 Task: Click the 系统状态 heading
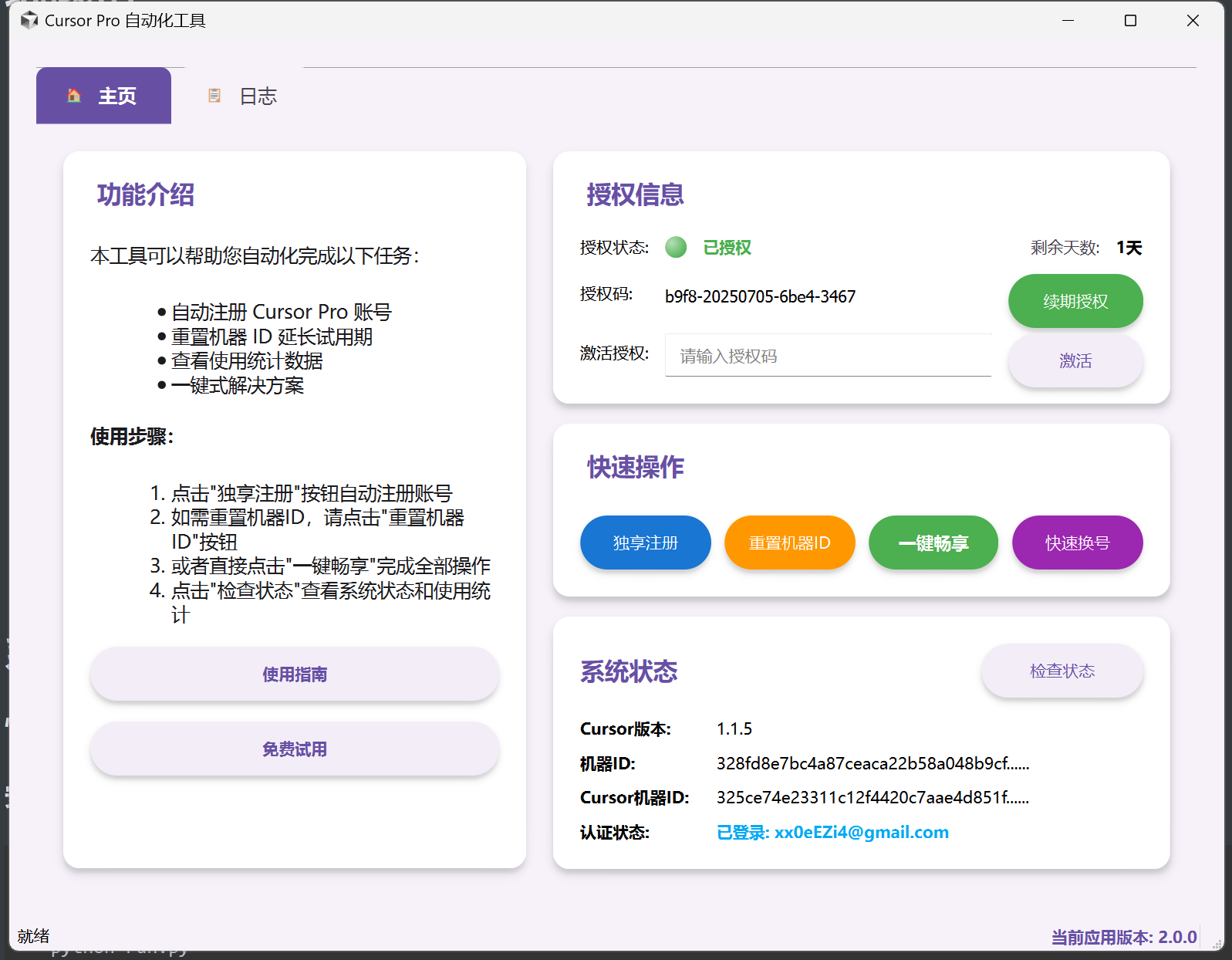(x=629, y=671)
